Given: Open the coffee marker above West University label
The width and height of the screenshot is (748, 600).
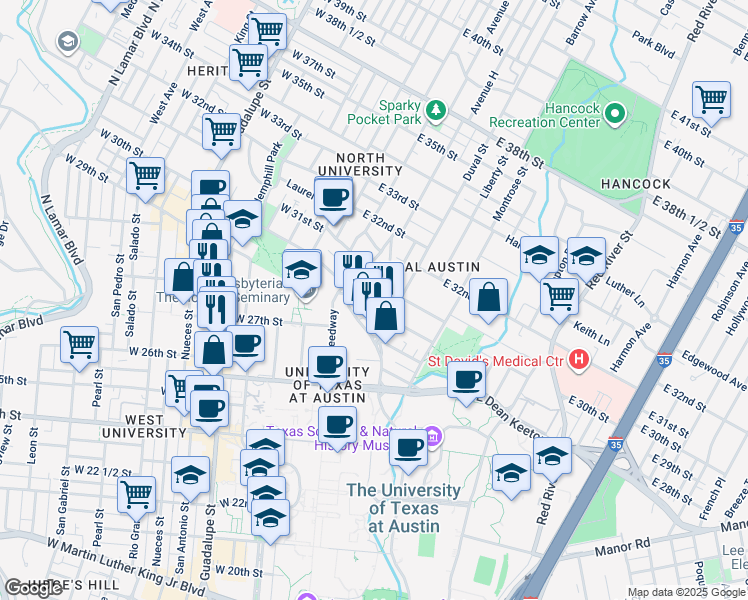Looking at the screenshot, I should (209, 410).
